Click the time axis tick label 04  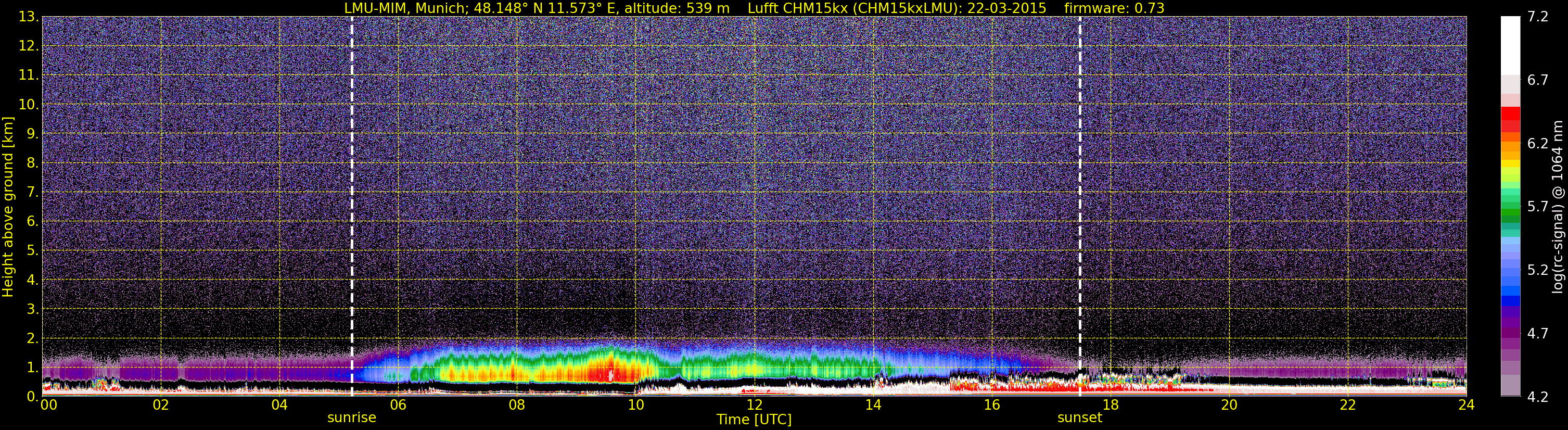coord(279,405)
